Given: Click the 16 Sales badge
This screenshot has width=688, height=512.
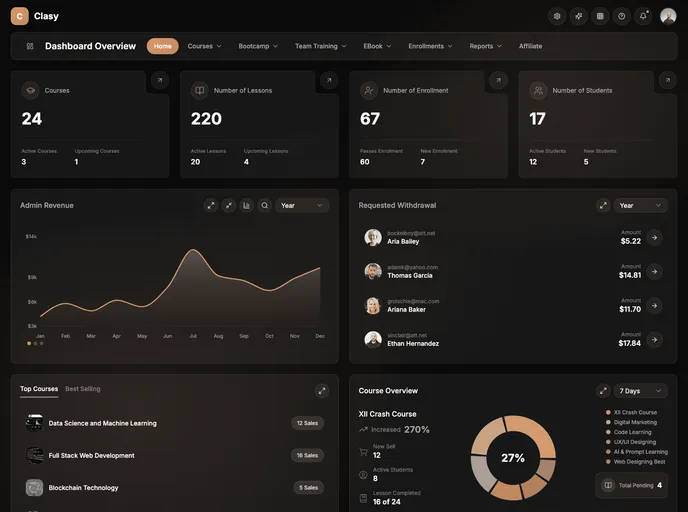Looking at the screenshot, I should click(x=307, y=455).
